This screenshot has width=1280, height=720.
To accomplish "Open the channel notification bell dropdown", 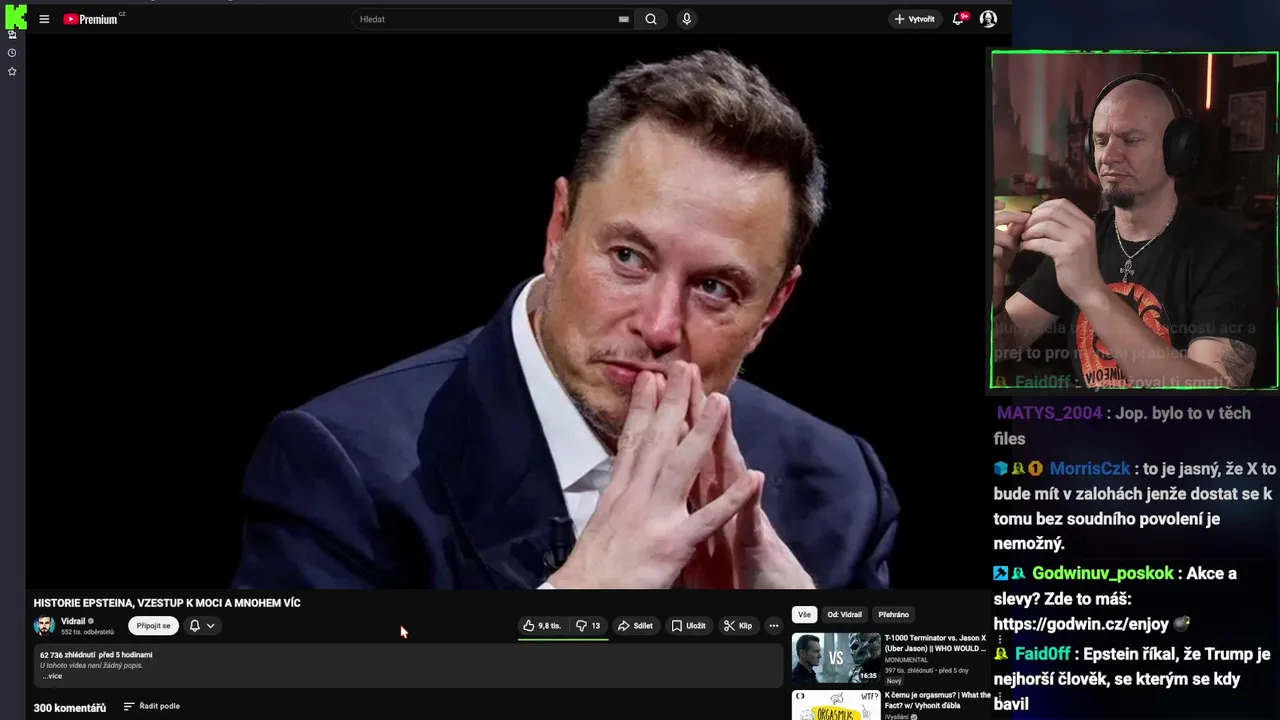I will [202, 626].
